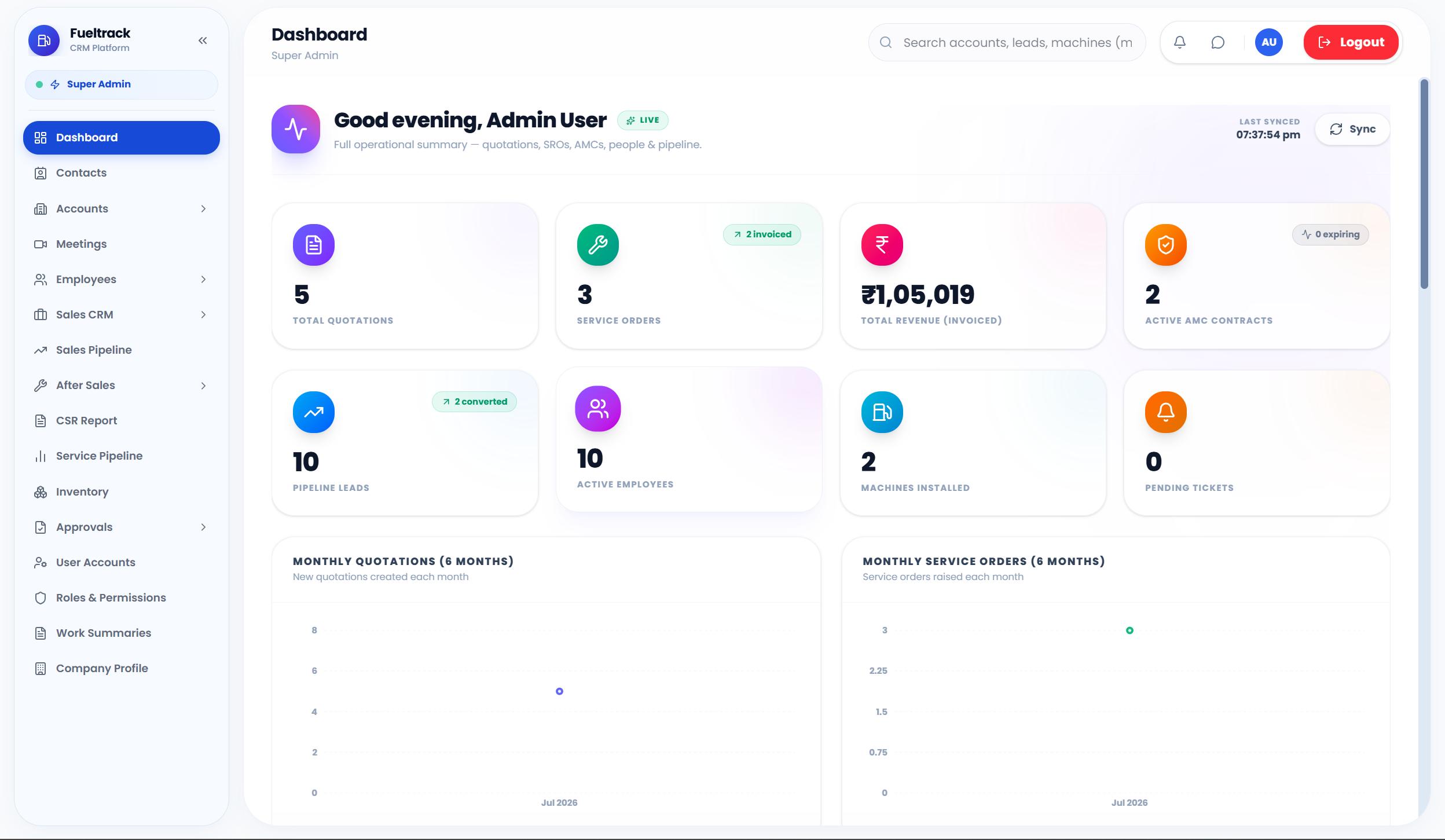Click the Super Admin role badge
The image size is (1445, 840).
tap(122, 85)
